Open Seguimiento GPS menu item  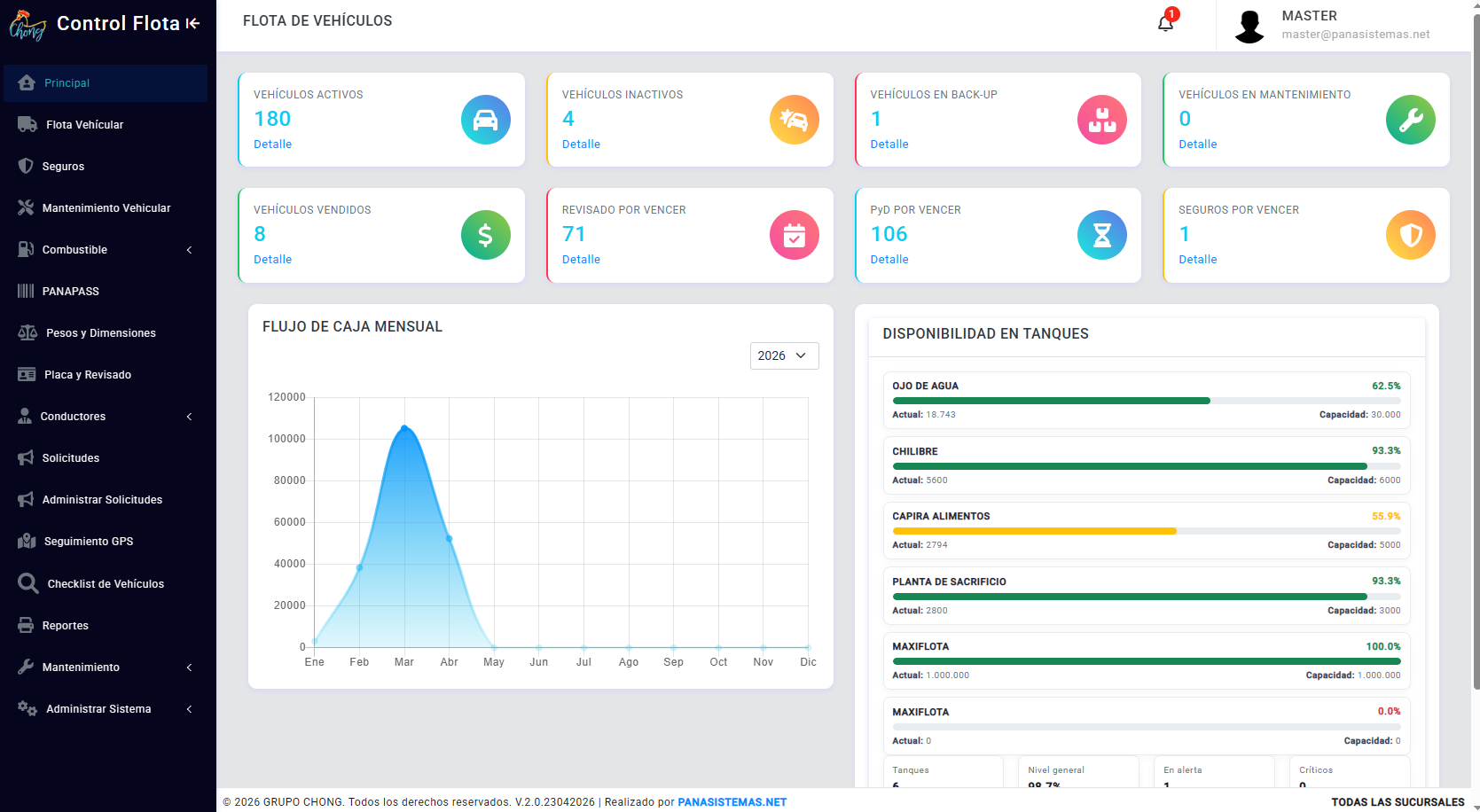(105, 542)
